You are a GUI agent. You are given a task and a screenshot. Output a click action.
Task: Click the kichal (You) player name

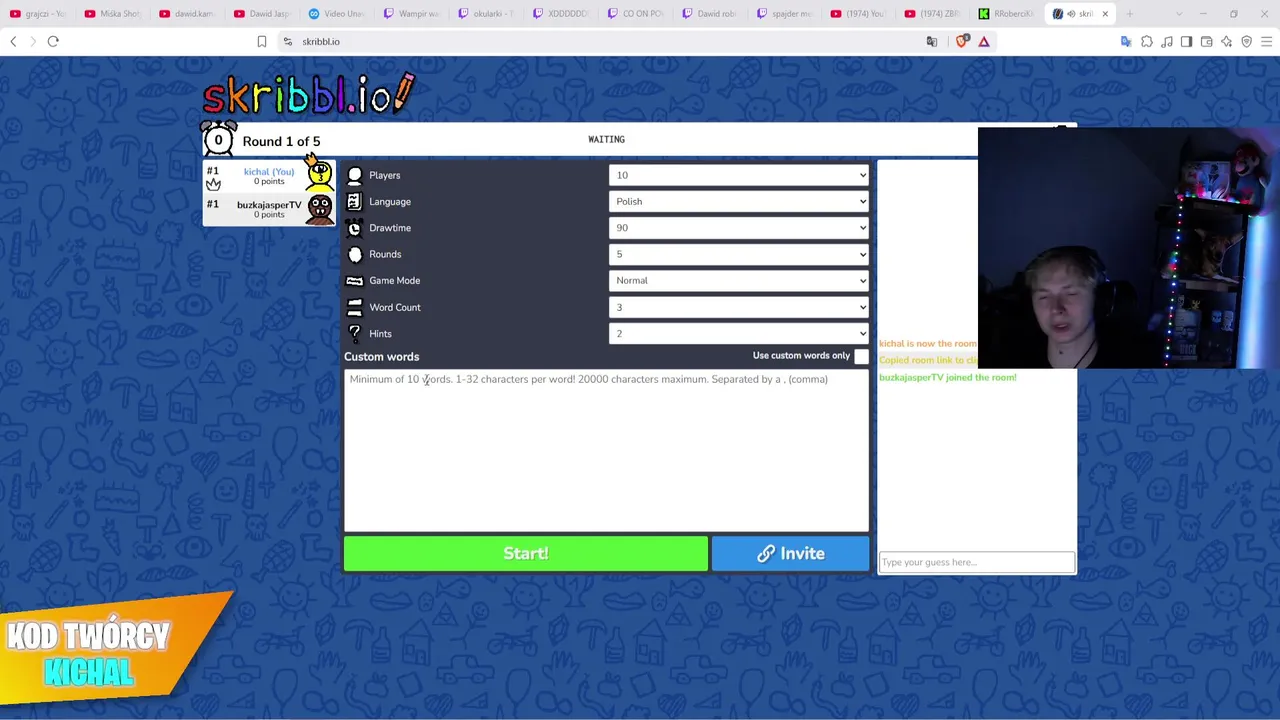click(269, 172)
